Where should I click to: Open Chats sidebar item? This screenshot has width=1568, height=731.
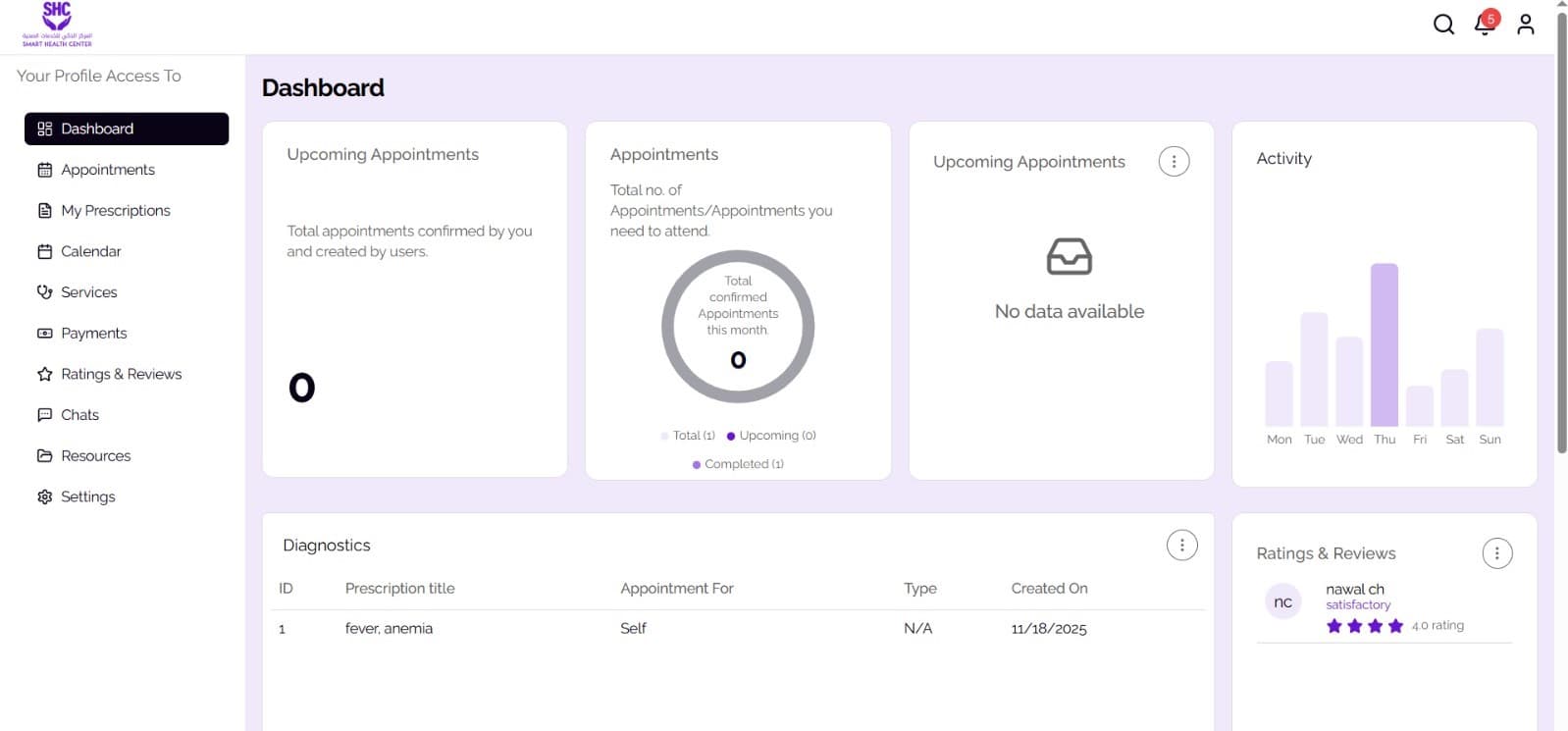coord(127,415)
